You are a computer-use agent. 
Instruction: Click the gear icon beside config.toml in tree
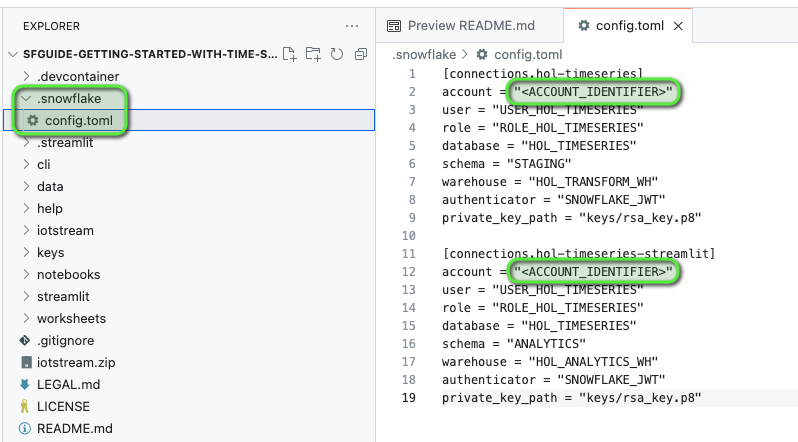pos(32,121)
